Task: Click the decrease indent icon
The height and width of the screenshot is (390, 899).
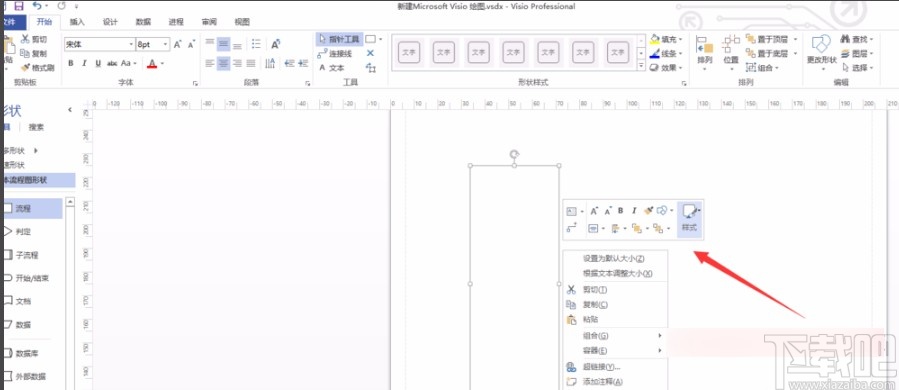Action: point(289,63)
